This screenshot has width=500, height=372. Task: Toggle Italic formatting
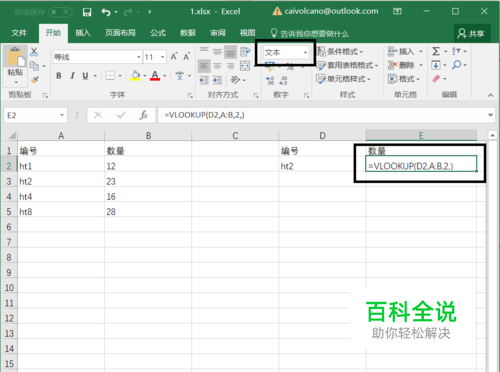(x=72, y=76)
